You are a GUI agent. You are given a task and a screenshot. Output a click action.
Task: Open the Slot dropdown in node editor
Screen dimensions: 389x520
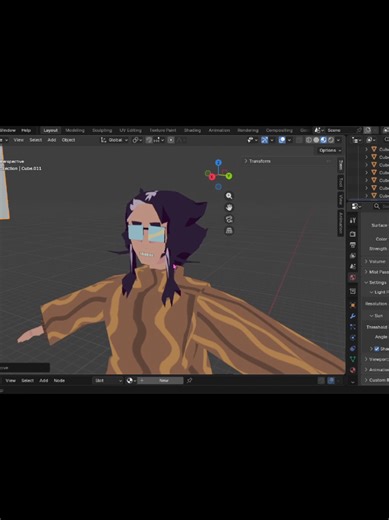(108, 380)
